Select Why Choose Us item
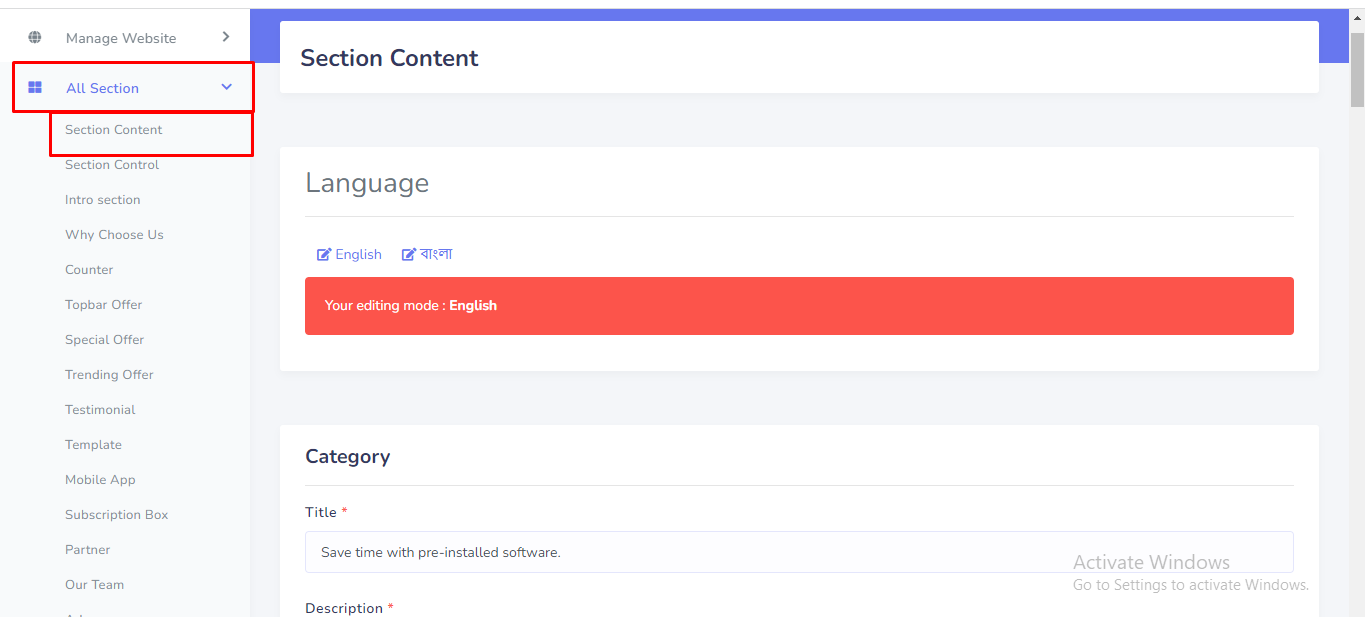Screen dimensions: 1365x617 [114, 235]
